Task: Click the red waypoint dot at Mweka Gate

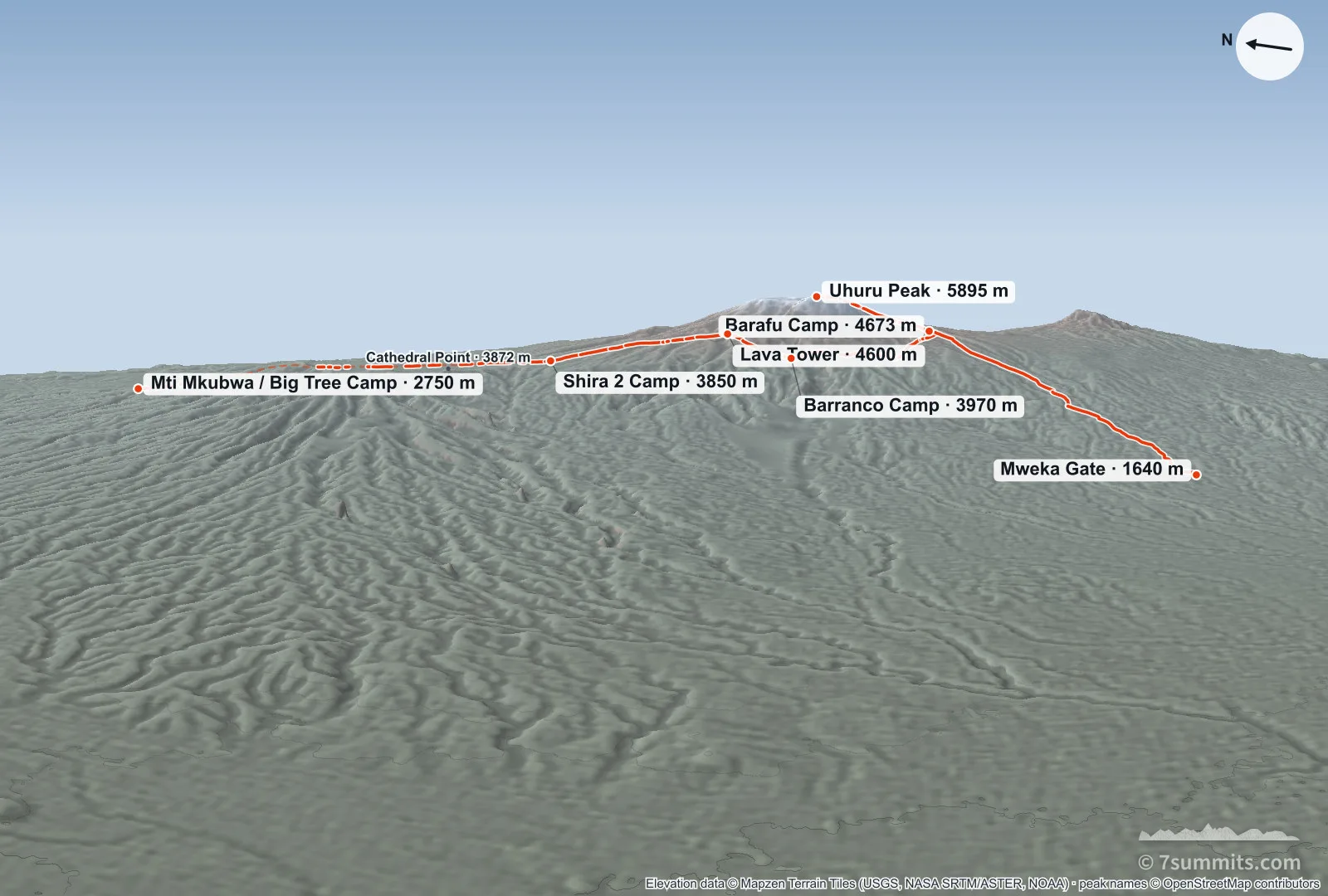Action: [1196, 475]
